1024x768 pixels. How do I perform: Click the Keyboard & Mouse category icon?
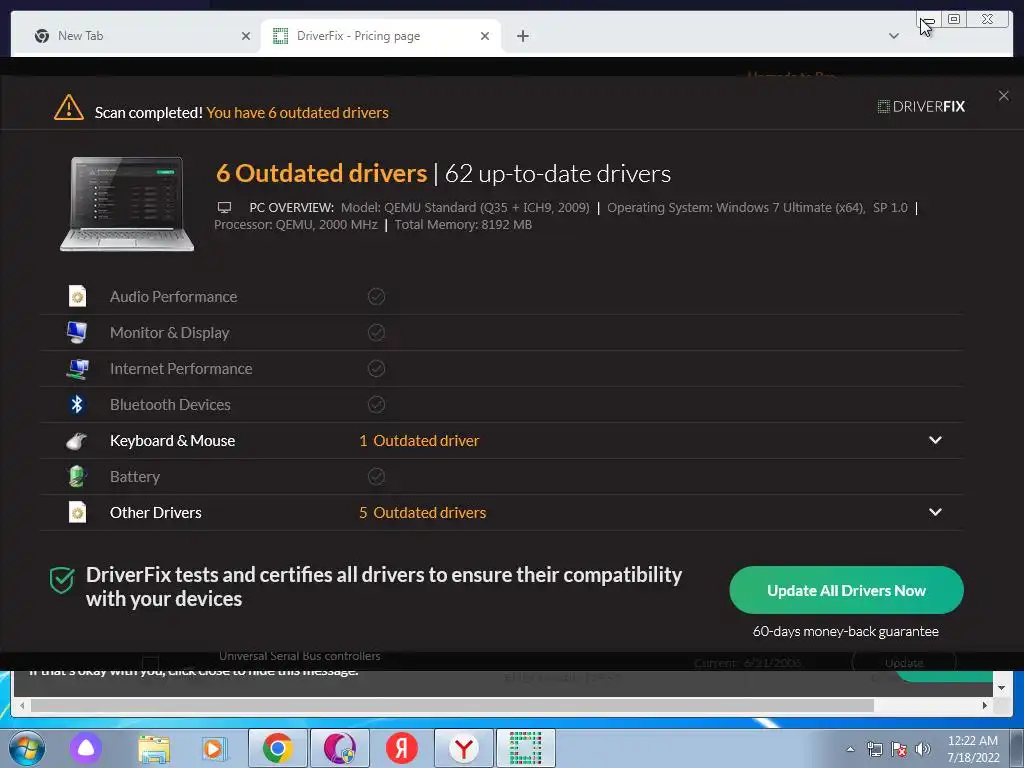(77, 441)
